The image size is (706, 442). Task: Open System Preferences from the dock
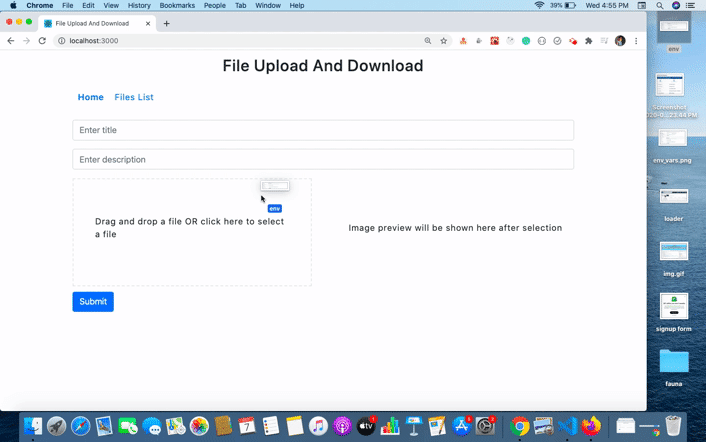tap(485, 426)
